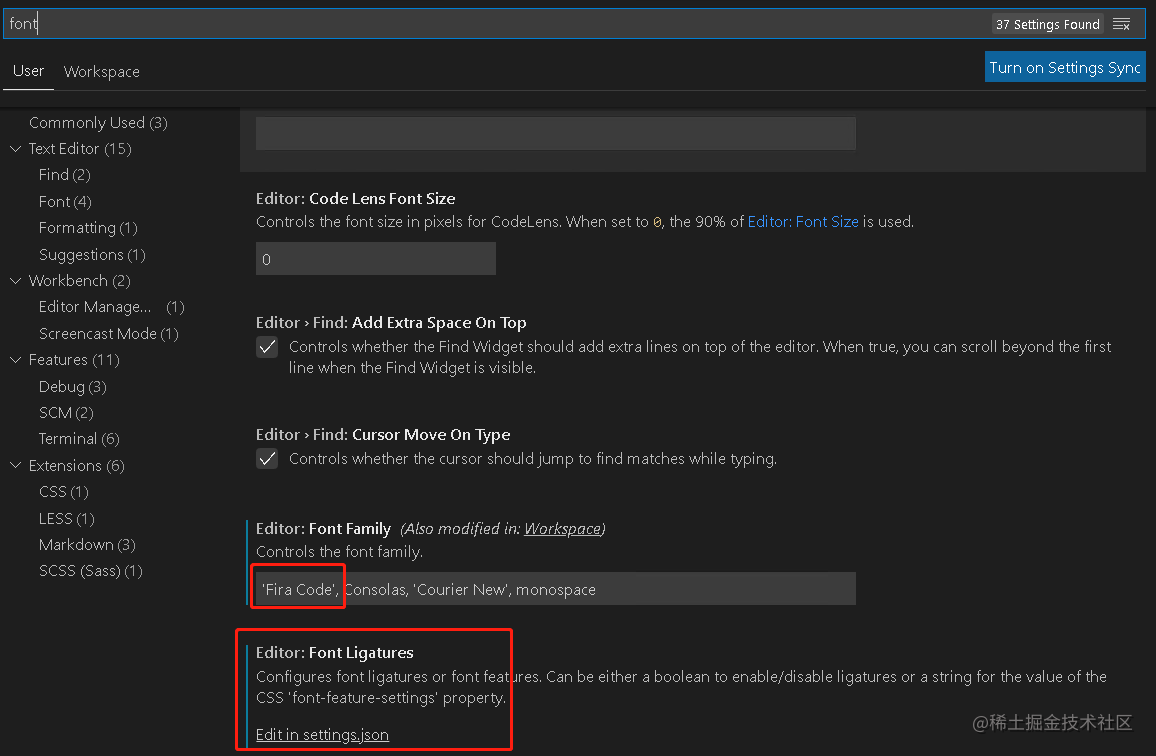Image resolution: width=1156 pixels, height=756 pixels.
Task: Open the Workspace modification link
Action: 562,528
